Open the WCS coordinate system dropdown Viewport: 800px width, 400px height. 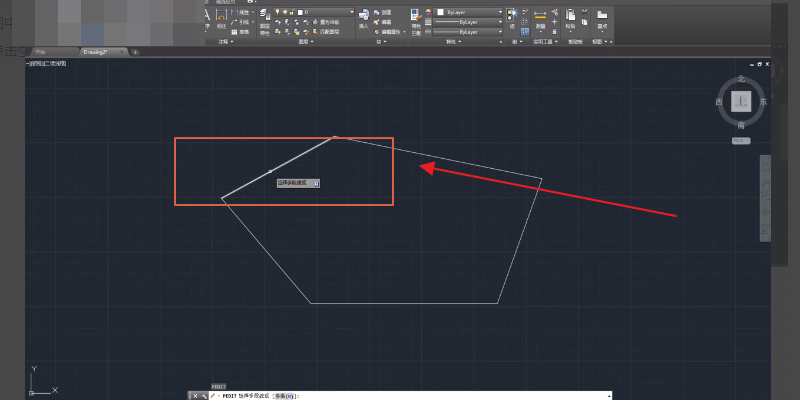coord(741,141)
